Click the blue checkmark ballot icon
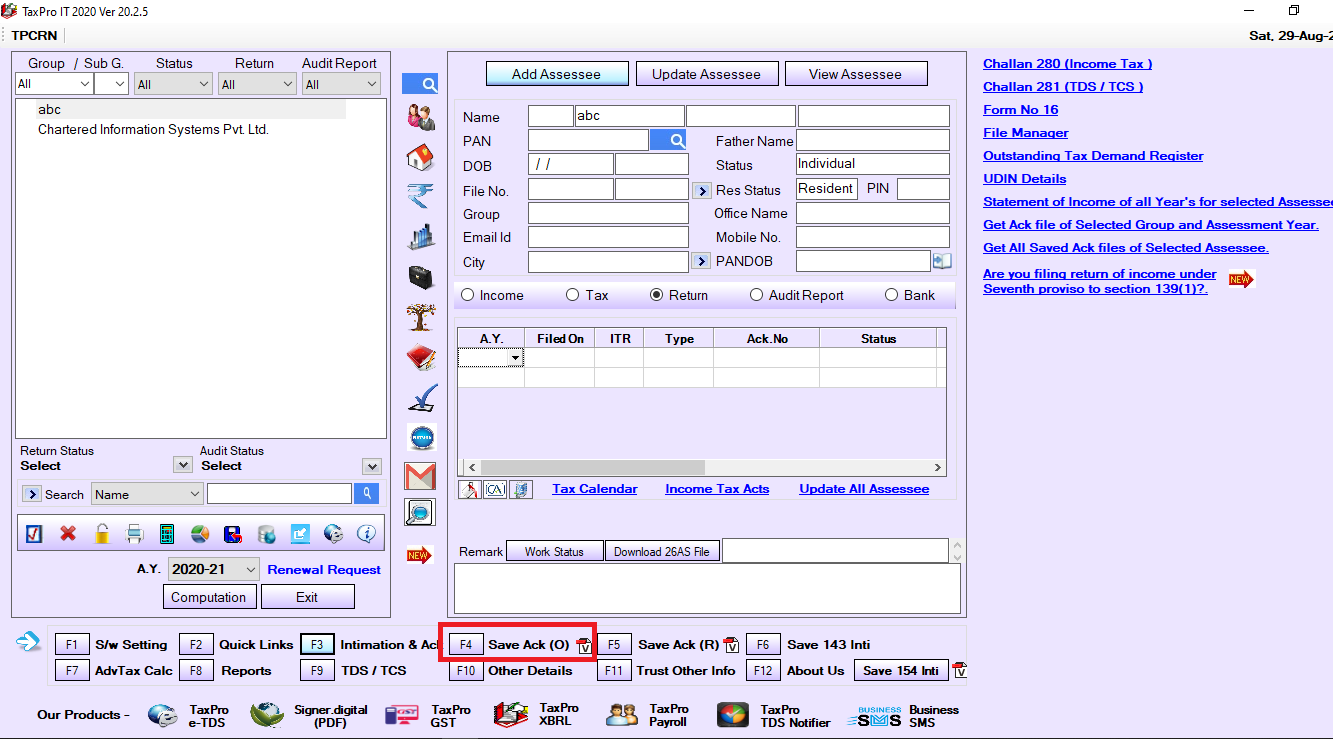The width and height of the screenshot is (1333, 739). [x=421, y=398]
